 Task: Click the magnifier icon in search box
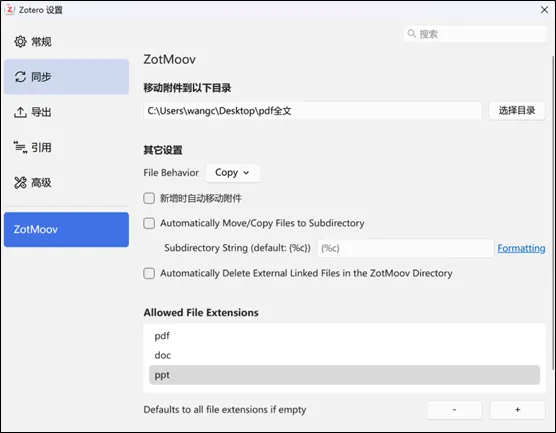tap(411, 34)
